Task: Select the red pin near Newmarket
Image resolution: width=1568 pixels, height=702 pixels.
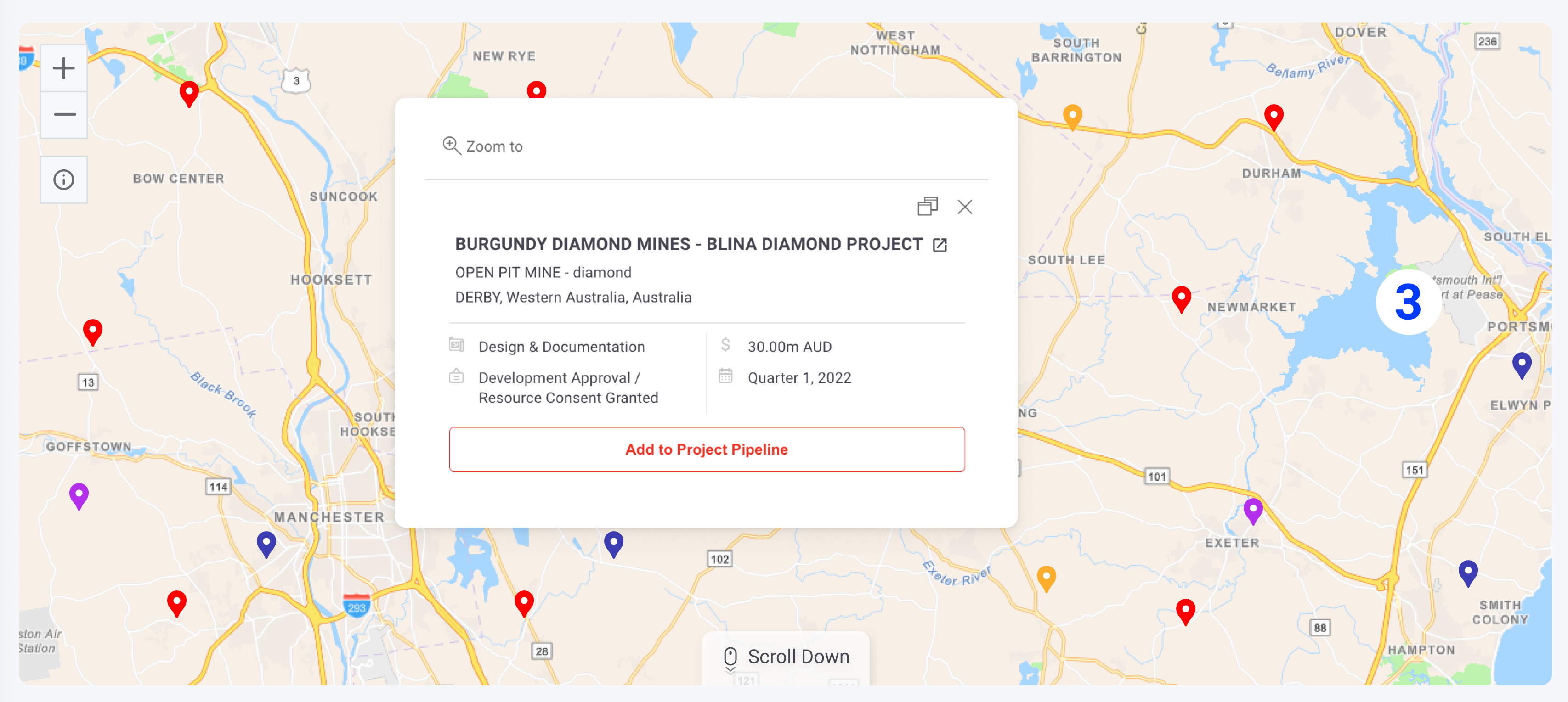Action: [1181, 298]
